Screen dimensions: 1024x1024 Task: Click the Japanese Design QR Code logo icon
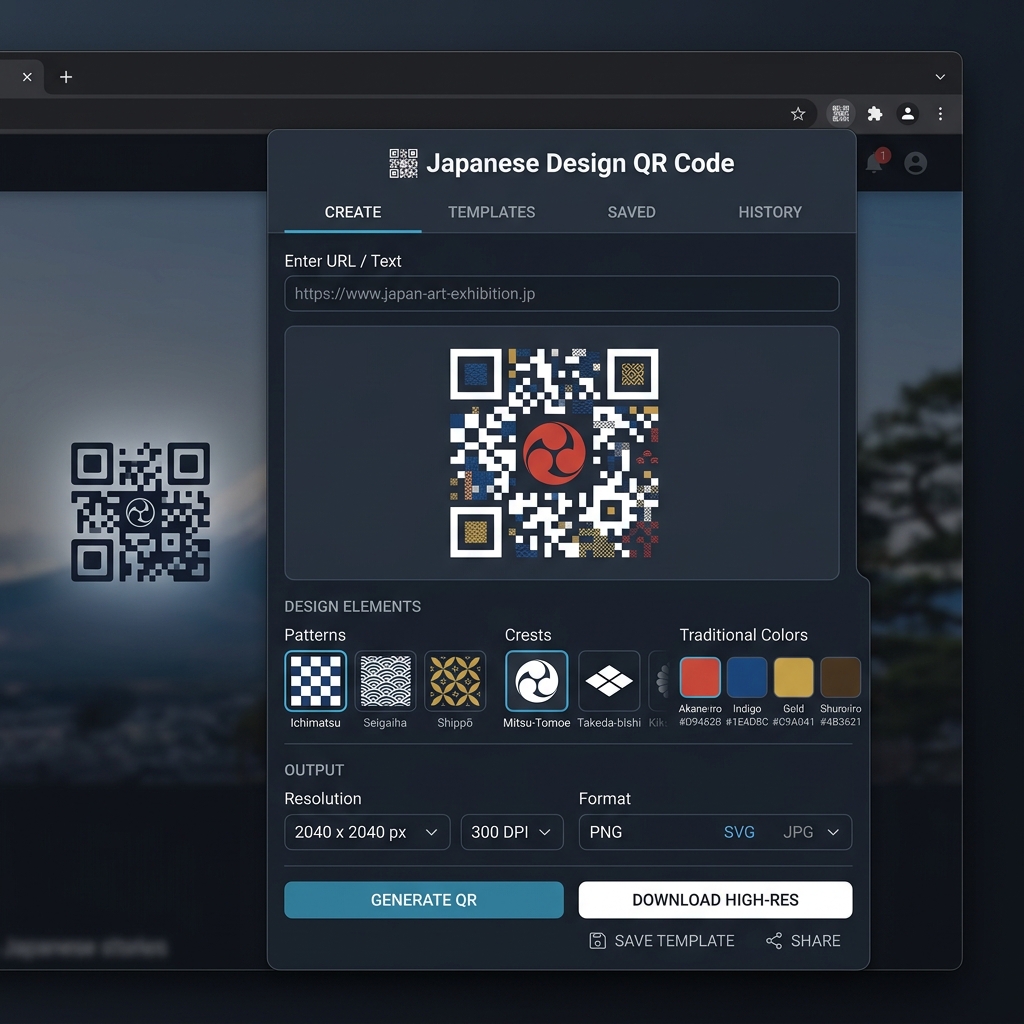403,163
